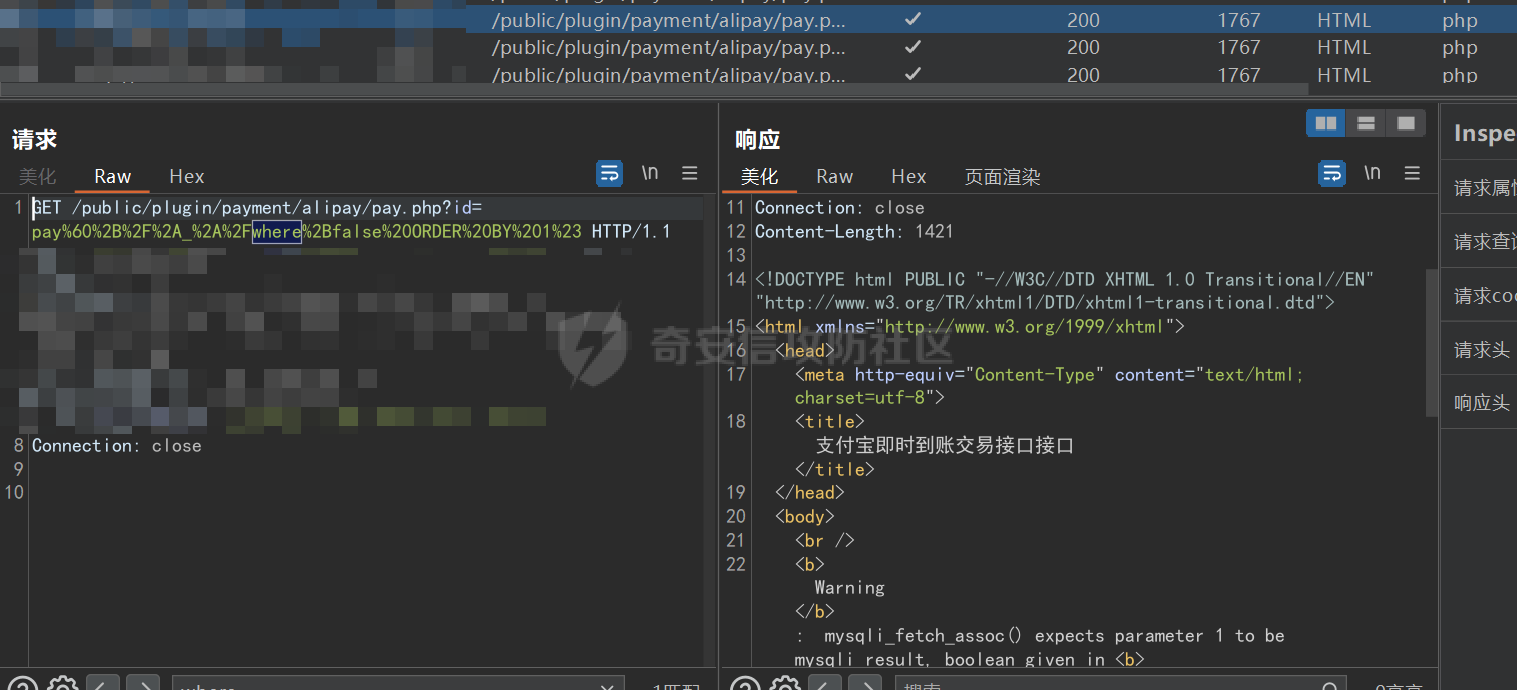Switch the request view to the 美化 tab
1517x690 pixels.
pyautogui.click(x=38, y=177)
